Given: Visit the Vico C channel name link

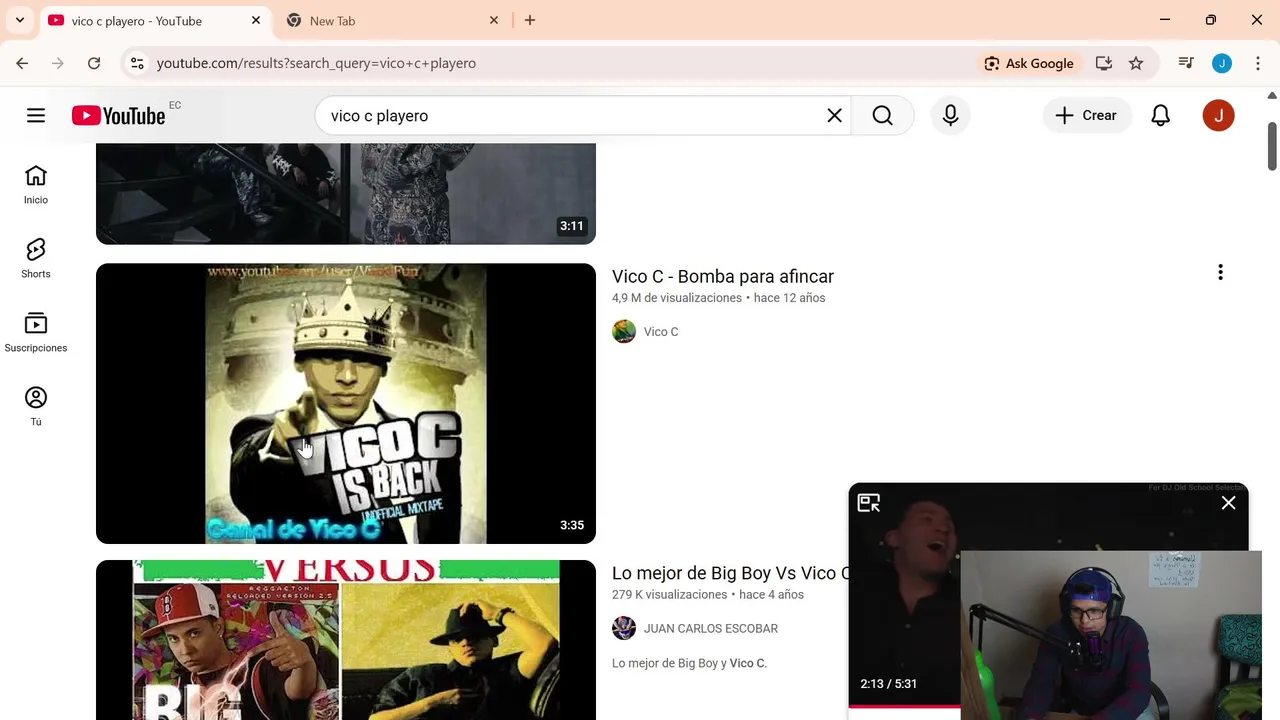Looking at the screenshot, I should click(x=661, y=332).
